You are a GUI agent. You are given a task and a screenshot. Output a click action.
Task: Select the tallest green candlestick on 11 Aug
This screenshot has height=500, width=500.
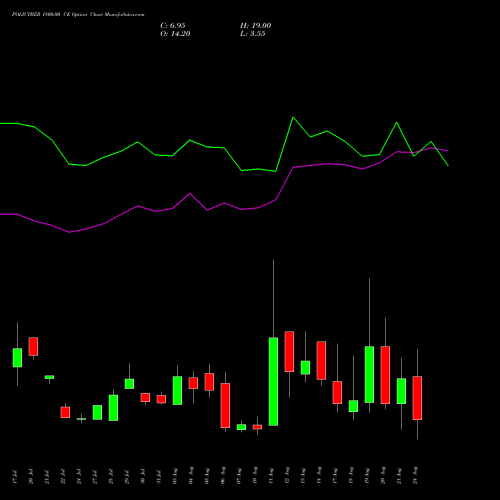[273, 381]
